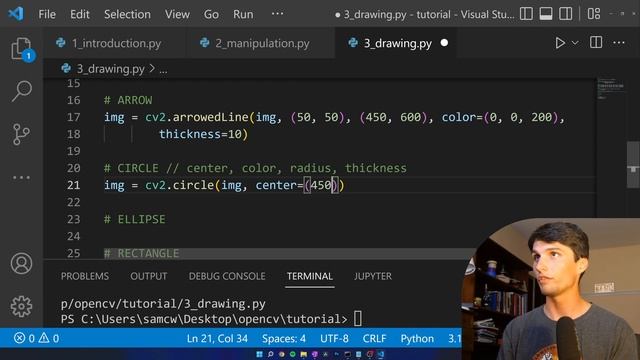
Task: Open the Edit menu
Action: click(x=80, y=14)
